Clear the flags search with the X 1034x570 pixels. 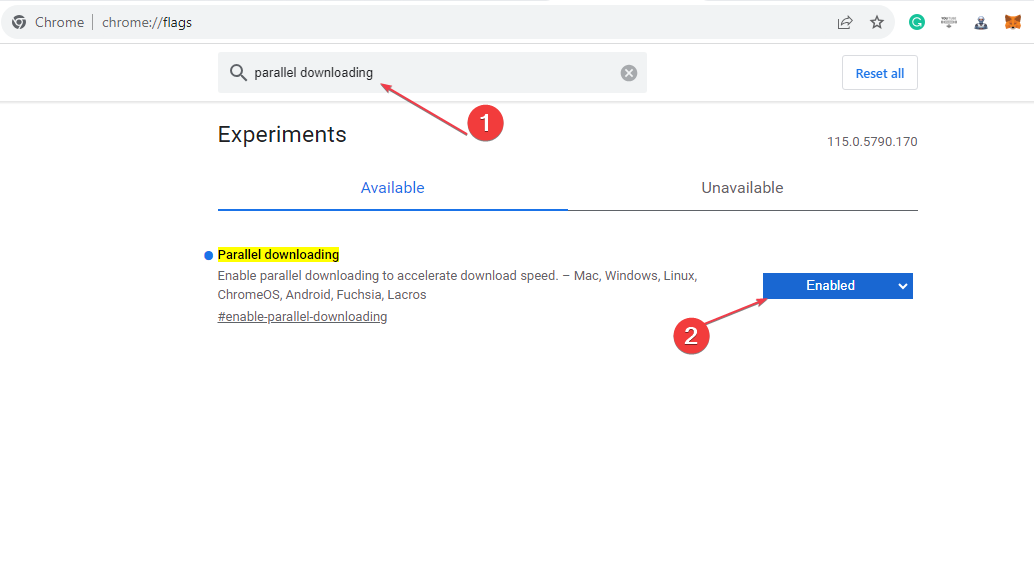(629, 73)
